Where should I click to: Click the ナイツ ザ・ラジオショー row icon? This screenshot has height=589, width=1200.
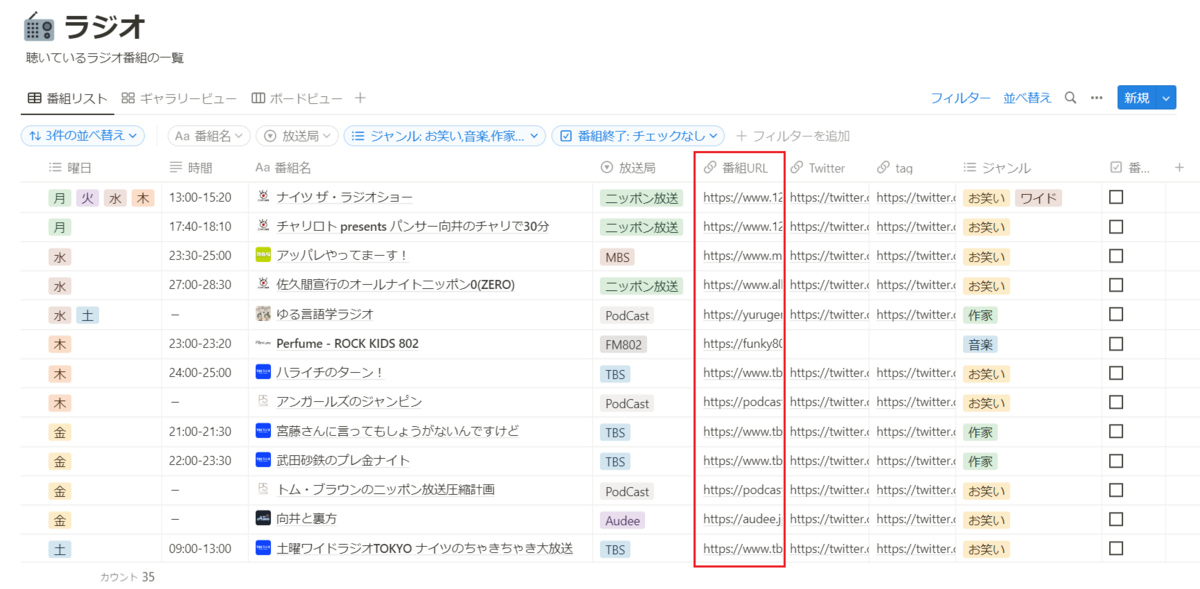264,197
